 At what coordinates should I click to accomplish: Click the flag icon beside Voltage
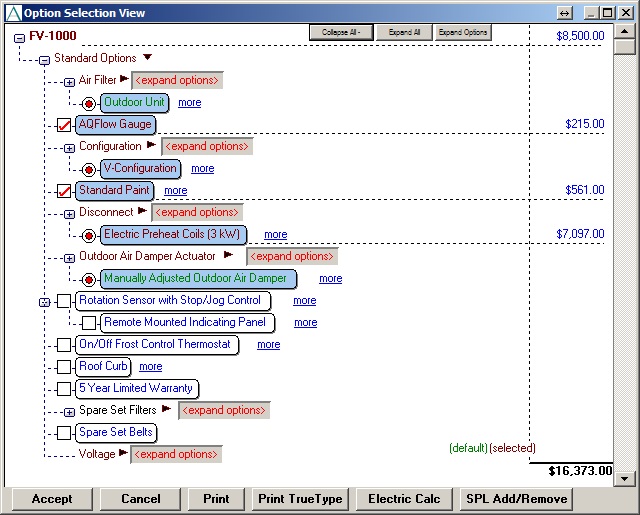(x=123, y=453)
